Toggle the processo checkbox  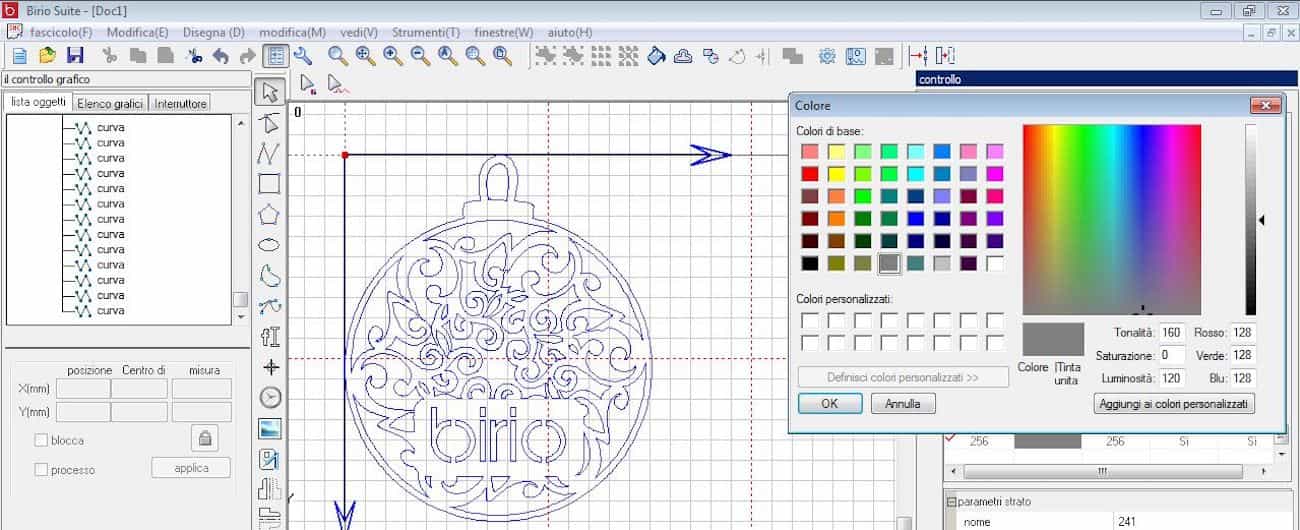pos(41,469)
